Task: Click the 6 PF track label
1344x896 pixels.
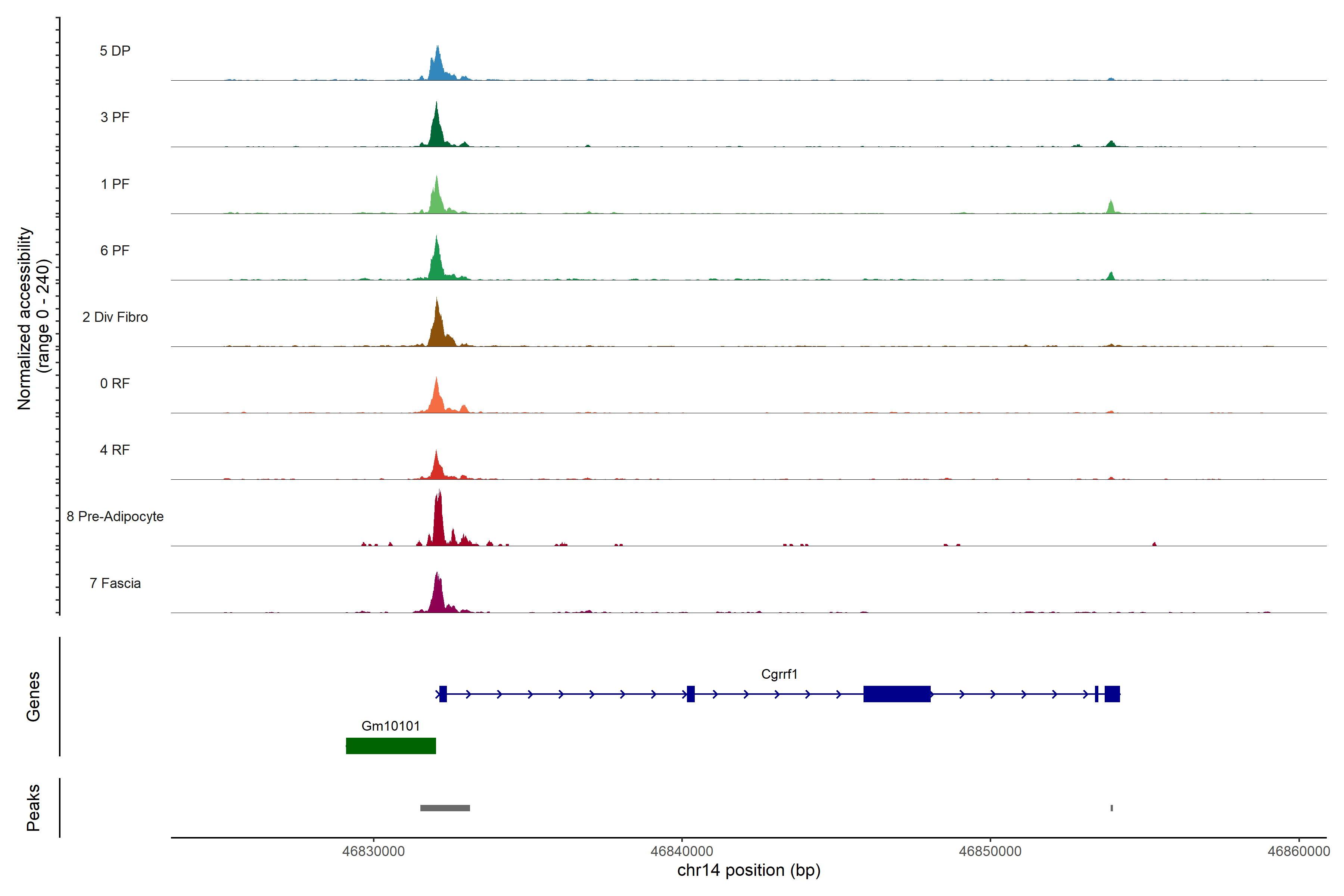Action: tap(115, 250)
